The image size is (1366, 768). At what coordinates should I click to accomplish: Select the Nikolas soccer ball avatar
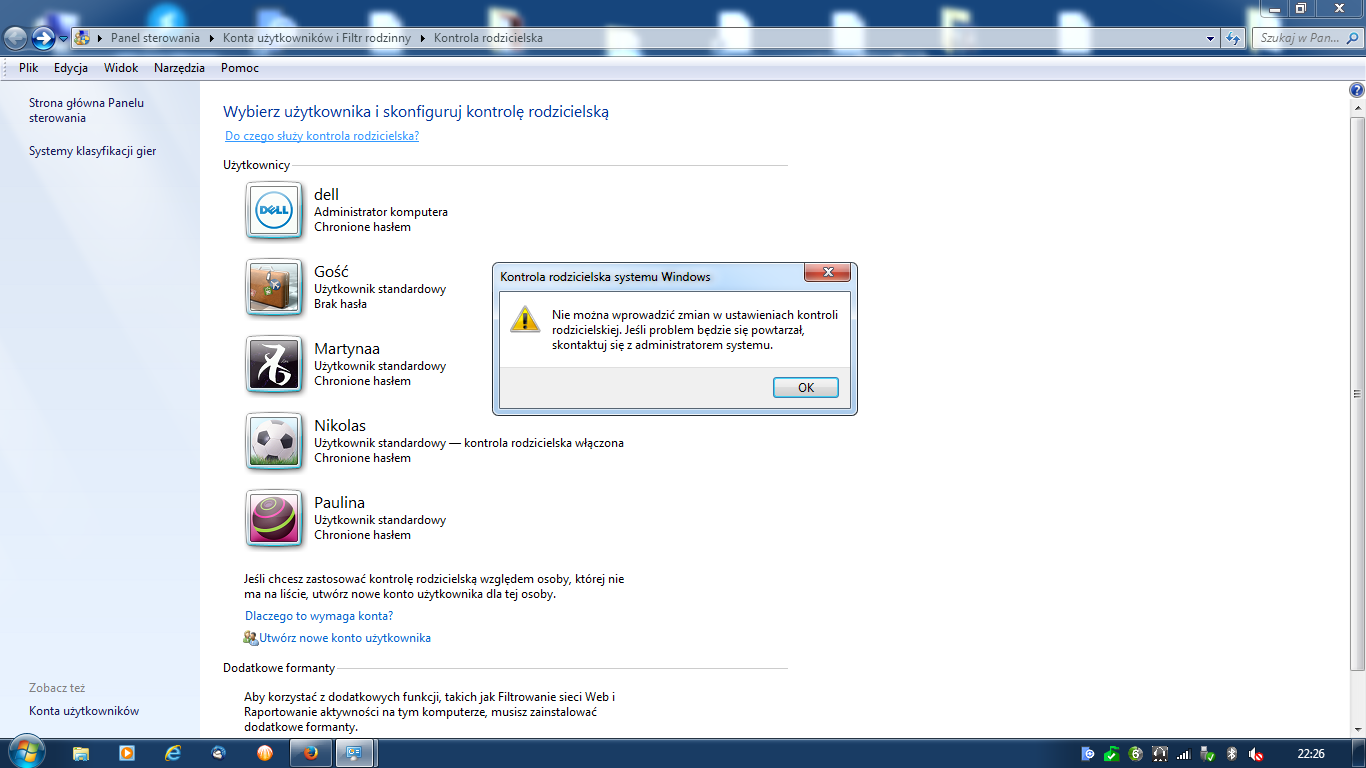pyautogui.click(x=274, y=441)
